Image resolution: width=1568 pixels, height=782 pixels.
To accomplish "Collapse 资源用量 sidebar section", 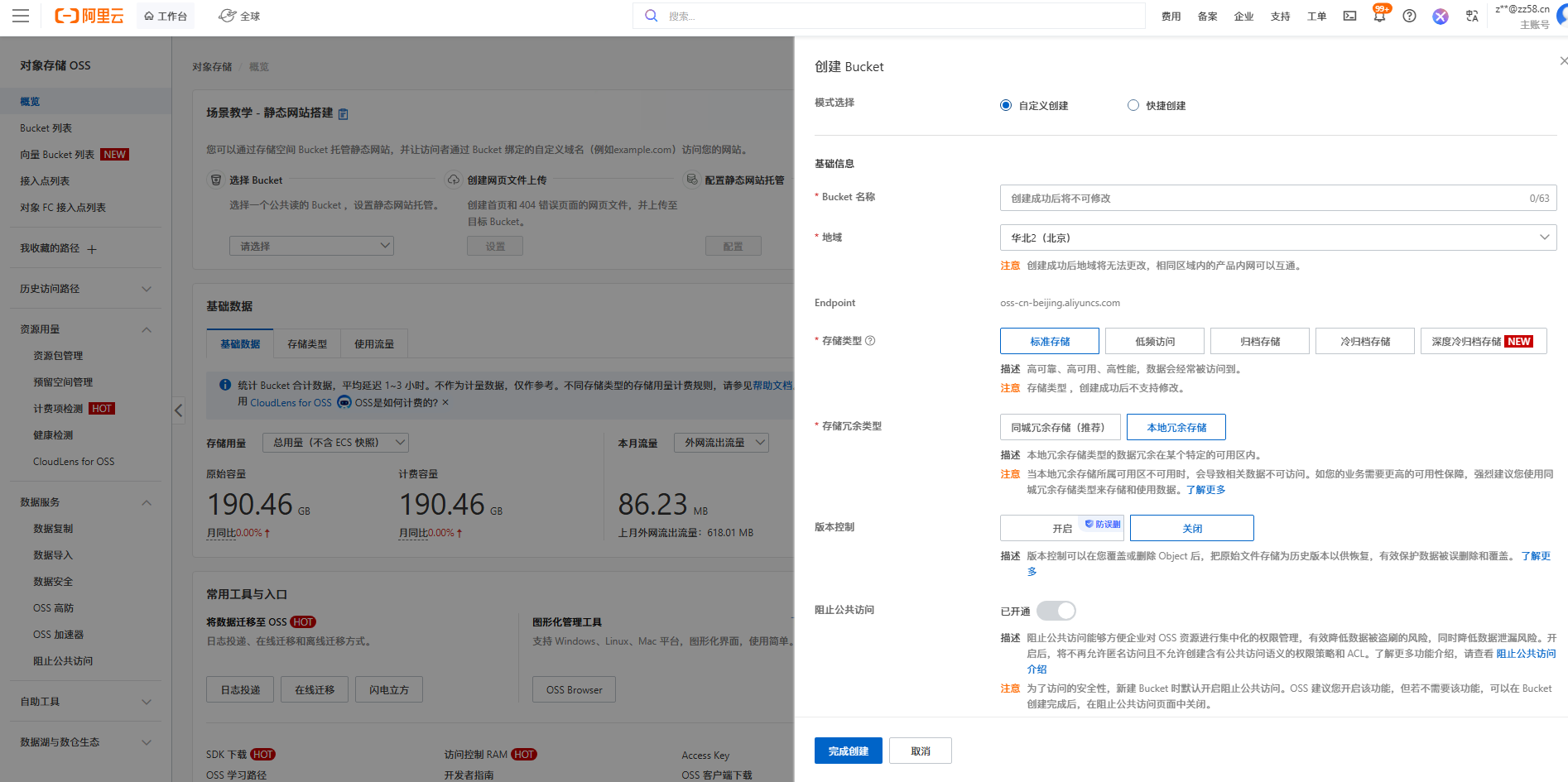I will tap(85, 329).
